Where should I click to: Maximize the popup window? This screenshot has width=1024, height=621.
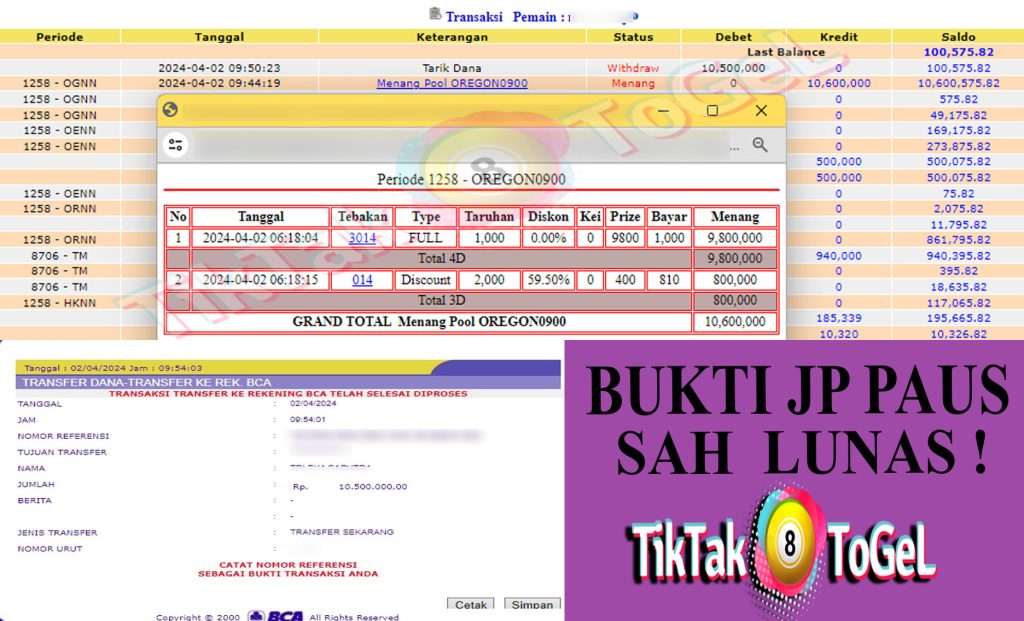[x=712, y=110]
